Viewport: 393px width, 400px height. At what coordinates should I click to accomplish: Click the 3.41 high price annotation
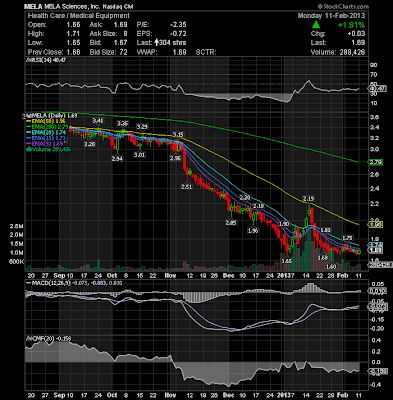coord(98,120)
